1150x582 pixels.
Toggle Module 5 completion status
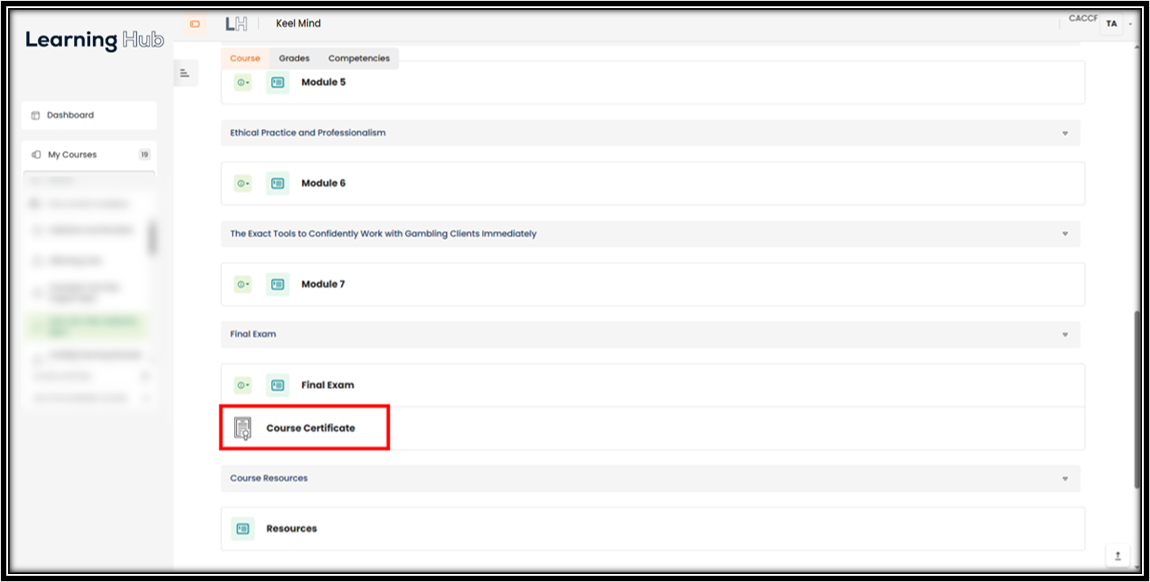click(242, 82)
